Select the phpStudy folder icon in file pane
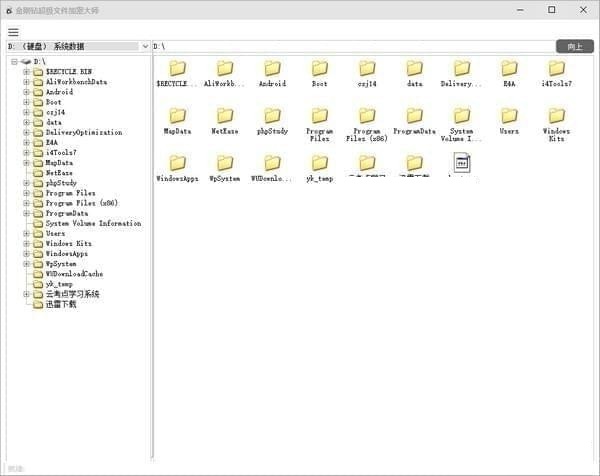600x476 pixels. (272, 116)
